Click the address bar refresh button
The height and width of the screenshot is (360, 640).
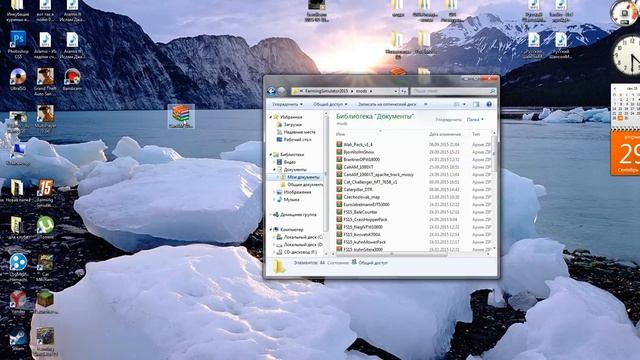(x=404, y=91)
